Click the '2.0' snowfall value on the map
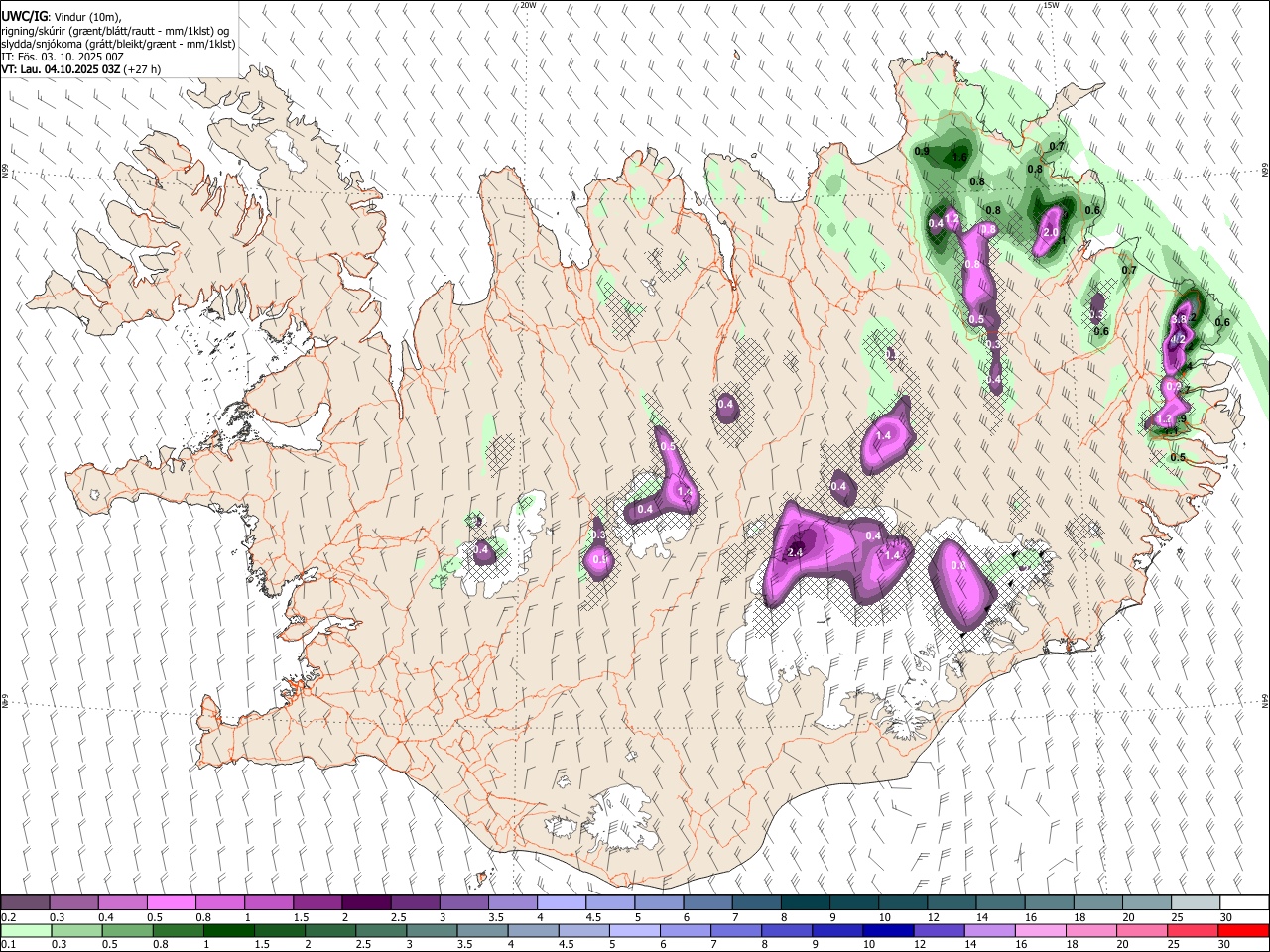The width and height of the screenshot is (1270, 952). [1052, 233]
